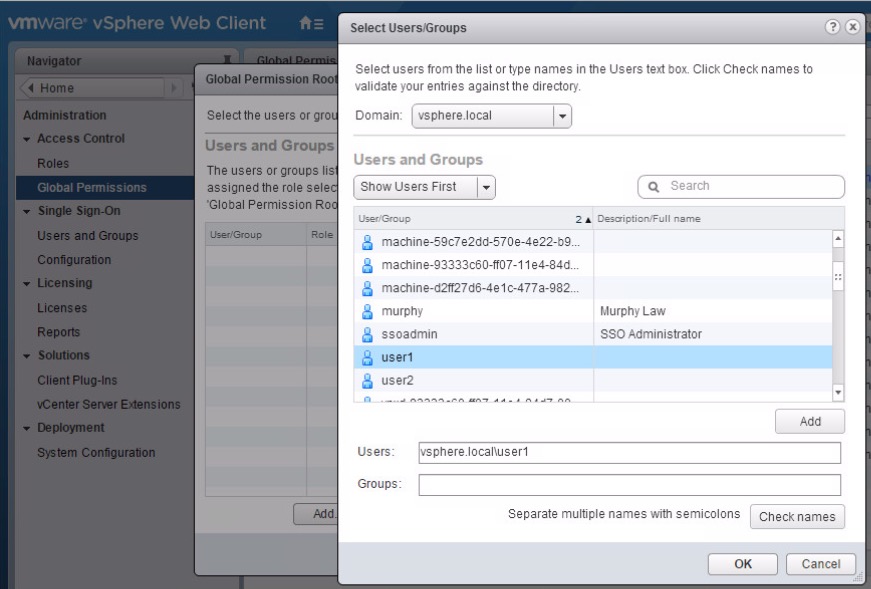Click the Add button below the user list
Screen dimensions: 871x589
(x=810, y=421)
